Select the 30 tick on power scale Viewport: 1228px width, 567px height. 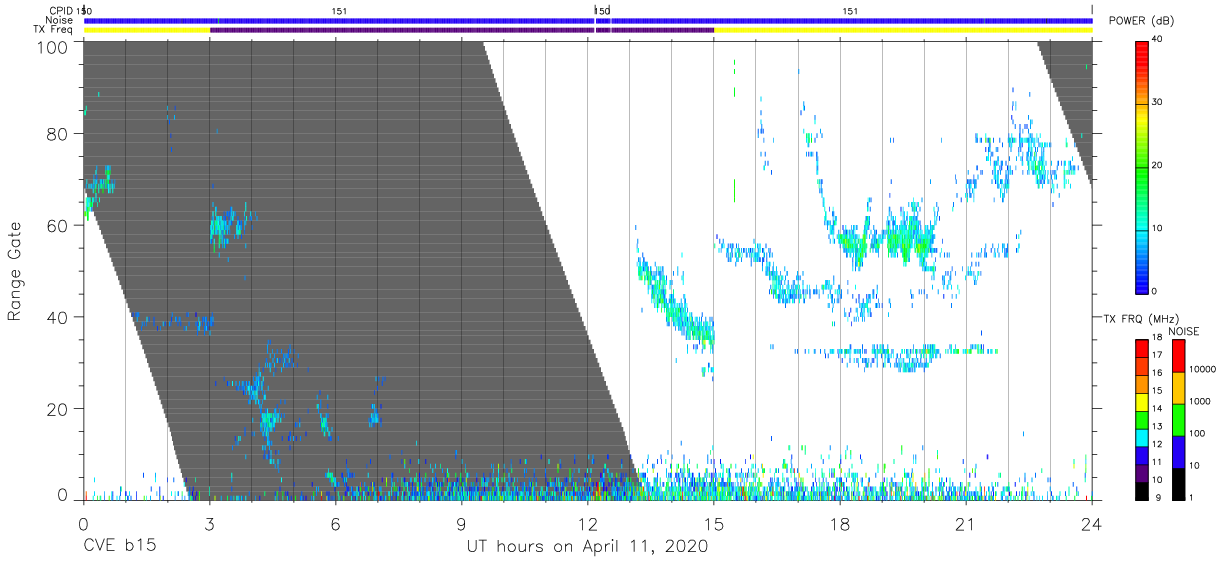click(1158, 103)
